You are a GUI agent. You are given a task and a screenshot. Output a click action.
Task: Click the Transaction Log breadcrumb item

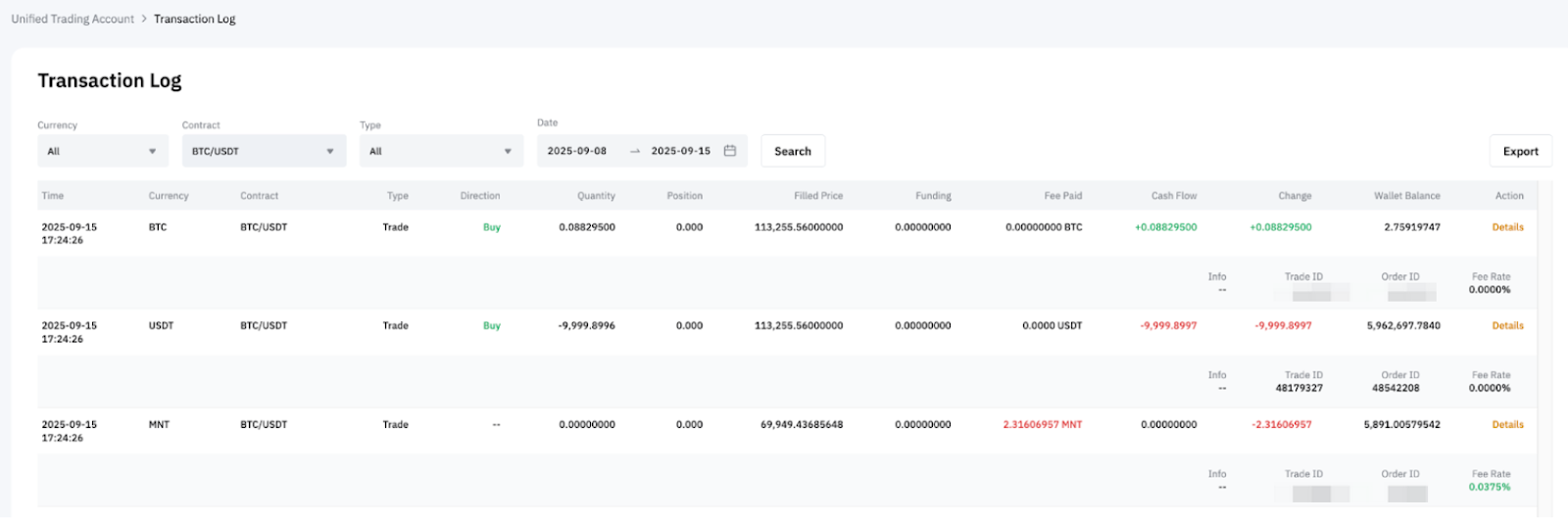click(x=194, y=19)
